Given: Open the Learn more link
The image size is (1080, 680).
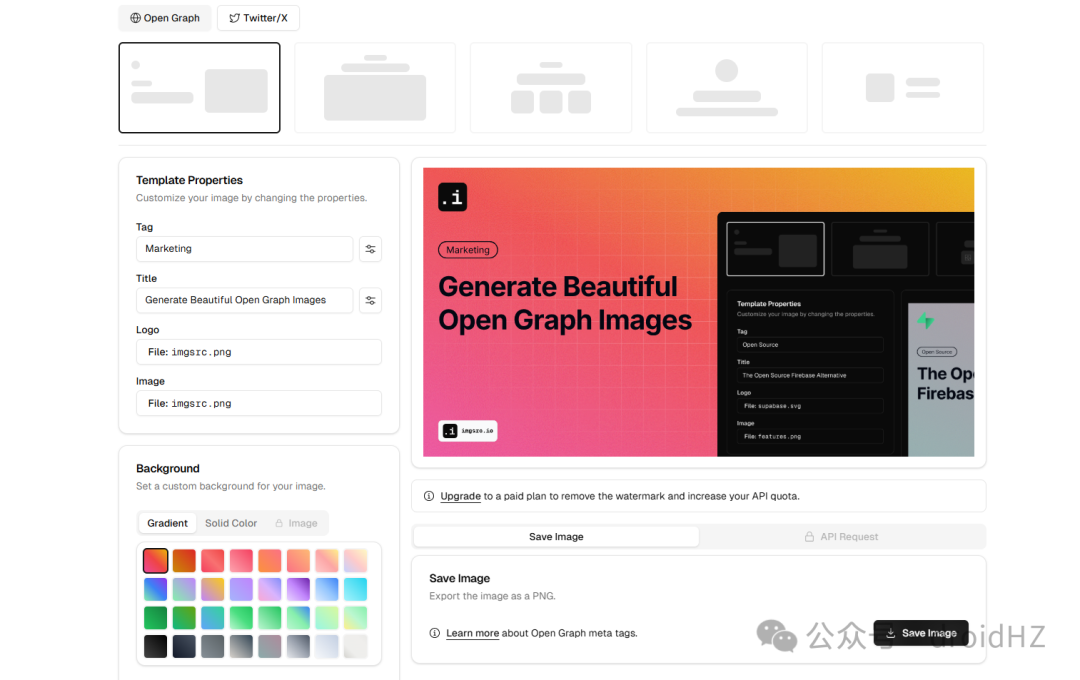Looking at the screenshot, I should (x=472, y=633).
